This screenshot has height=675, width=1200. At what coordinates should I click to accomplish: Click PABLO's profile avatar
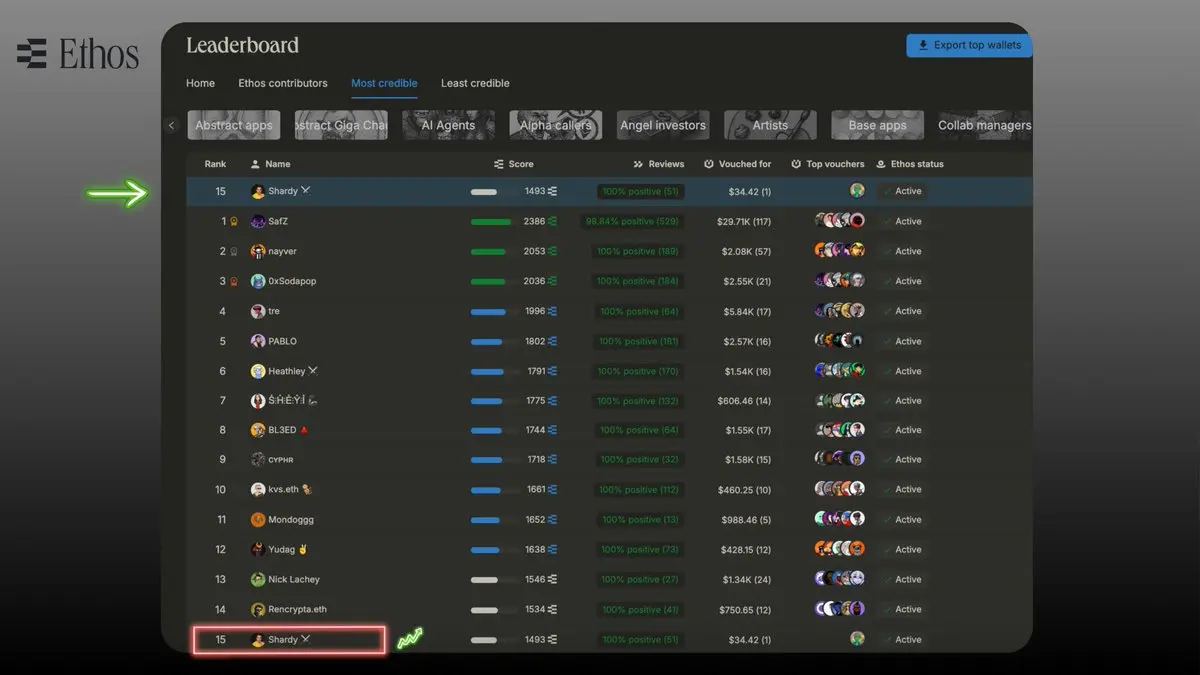pos(258,341)
